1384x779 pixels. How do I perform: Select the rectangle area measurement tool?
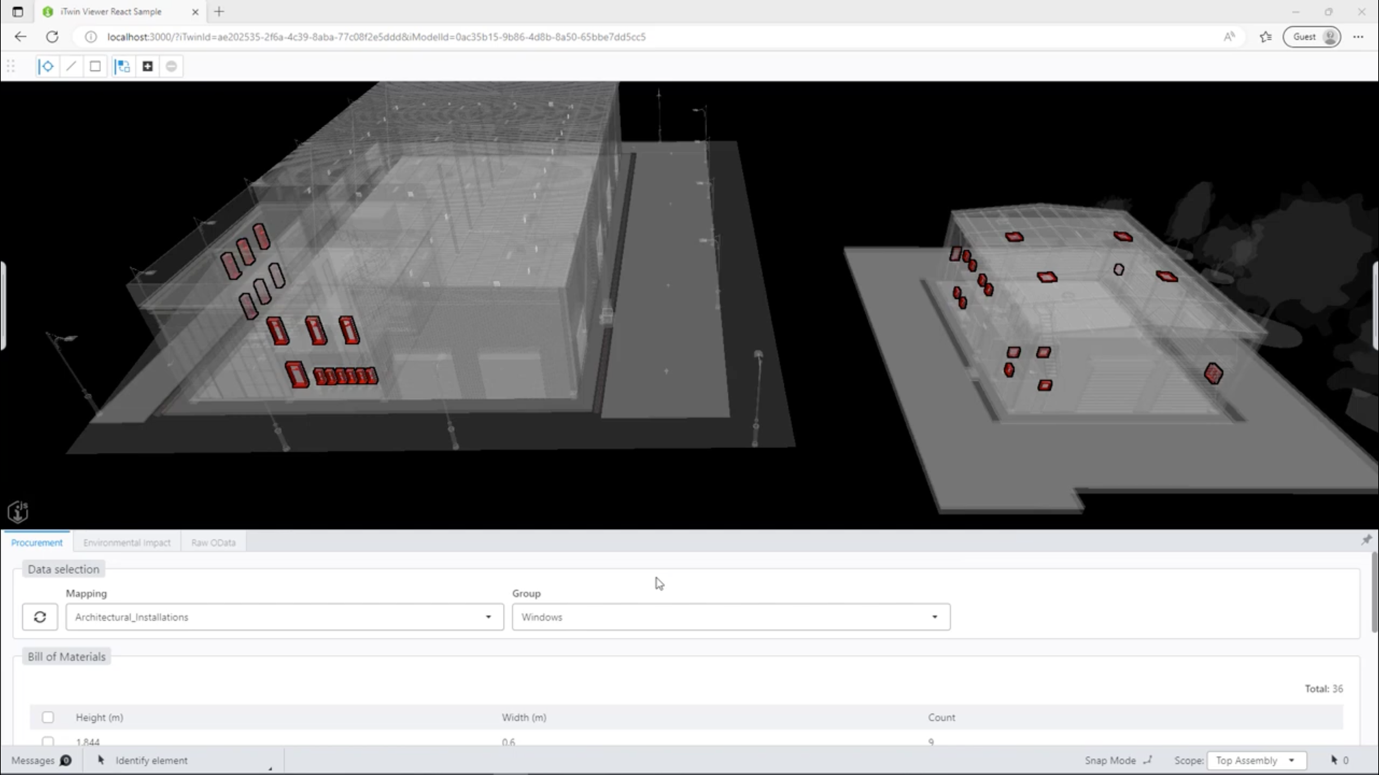(x=94, y=66)
